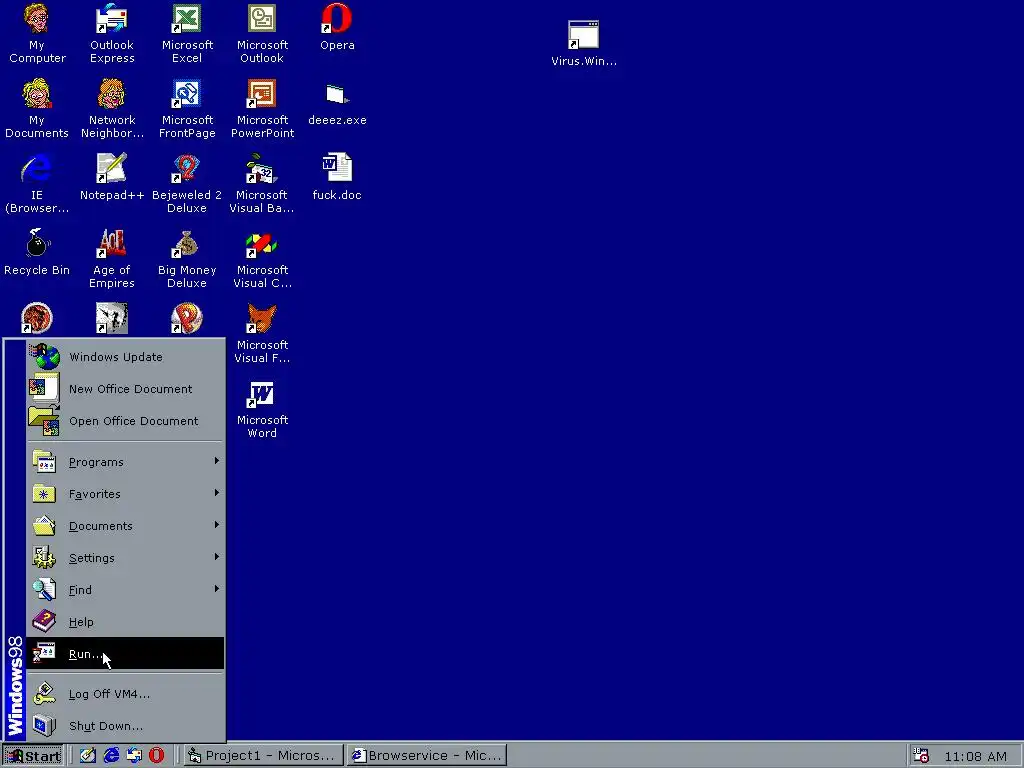Select Open Office Document menu entry
The width and height of the screenshot is (1024, 768).
point(125,421)
